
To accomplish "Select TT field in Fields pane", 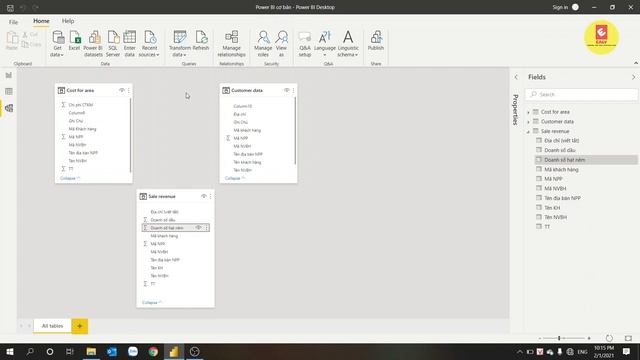I will click(x=547, y=227).
